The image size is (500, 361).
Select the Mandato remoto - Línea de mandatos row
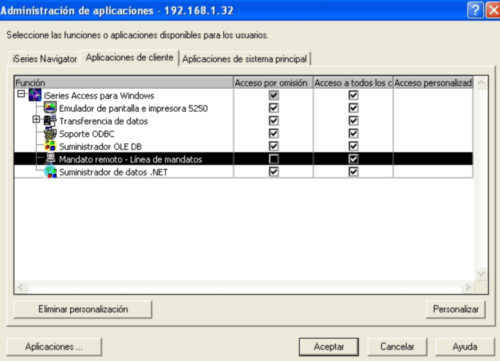click(x=243, y=159)
